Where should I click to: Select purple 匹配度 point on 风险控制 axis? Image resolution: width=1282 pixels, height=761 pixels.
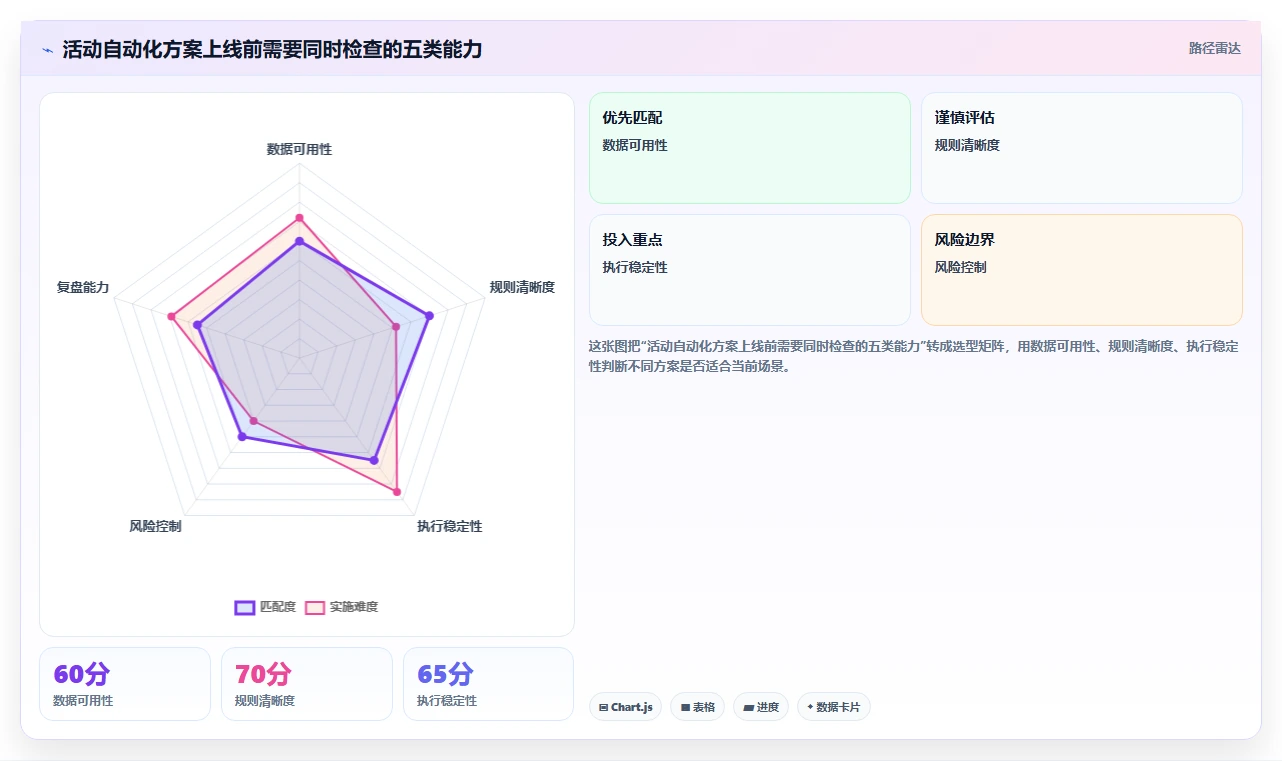(241, 437)
